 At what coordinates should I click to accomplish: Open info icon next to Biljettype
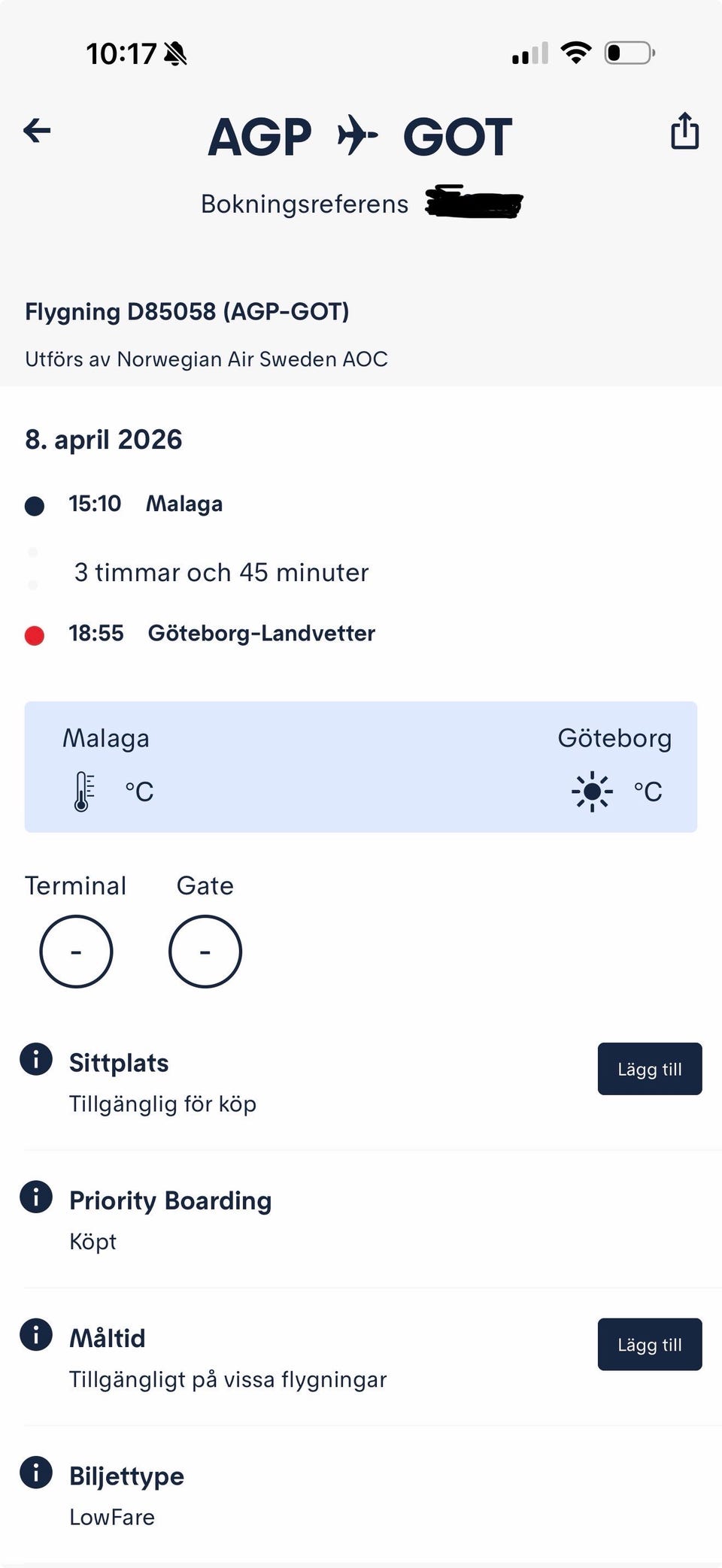pos(36,1472)
